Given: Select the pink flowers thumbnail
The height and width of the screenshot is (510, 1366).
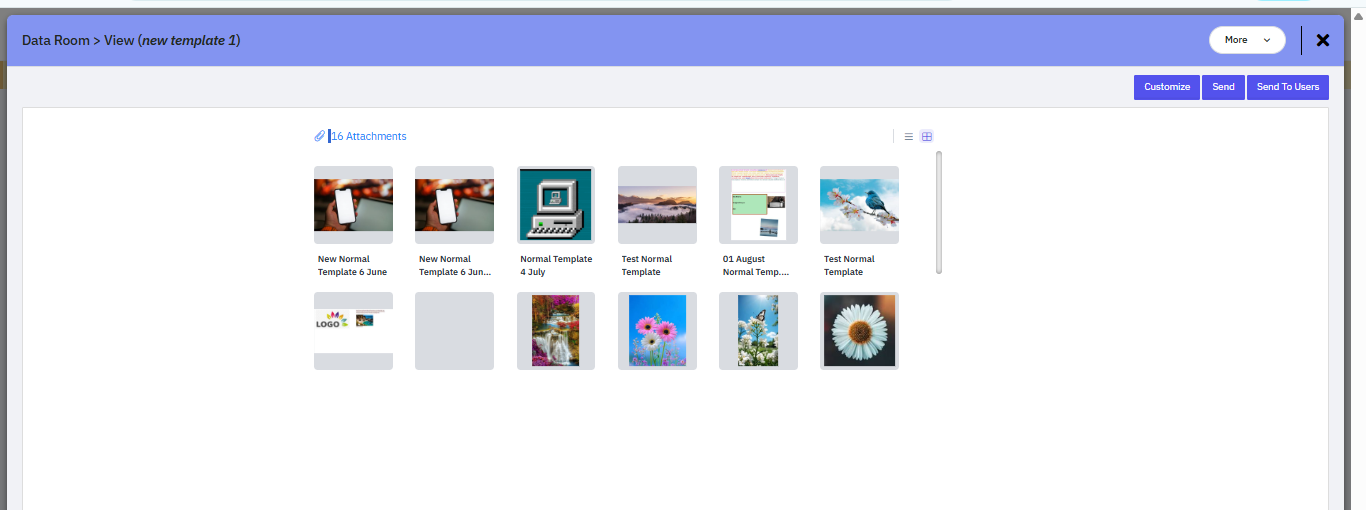Looking at the screenshot, I should click(657, 331).
